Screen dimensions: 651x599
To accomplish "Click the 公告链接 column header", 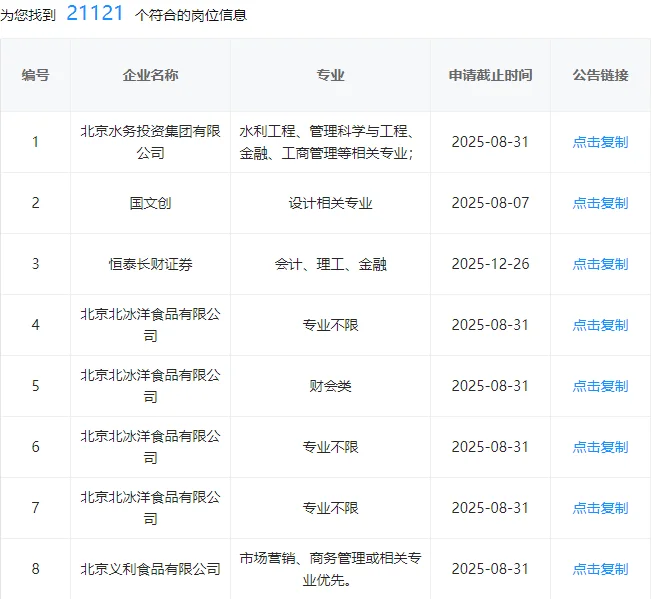I will (600, 75).
